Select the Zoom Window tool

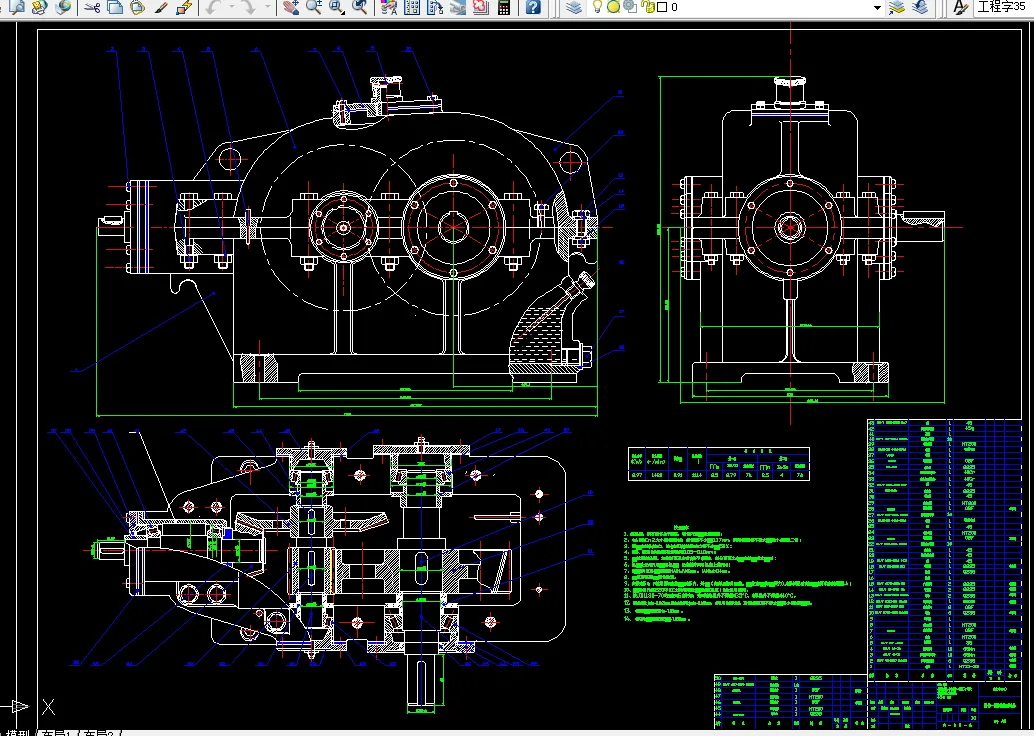[337, 7]
